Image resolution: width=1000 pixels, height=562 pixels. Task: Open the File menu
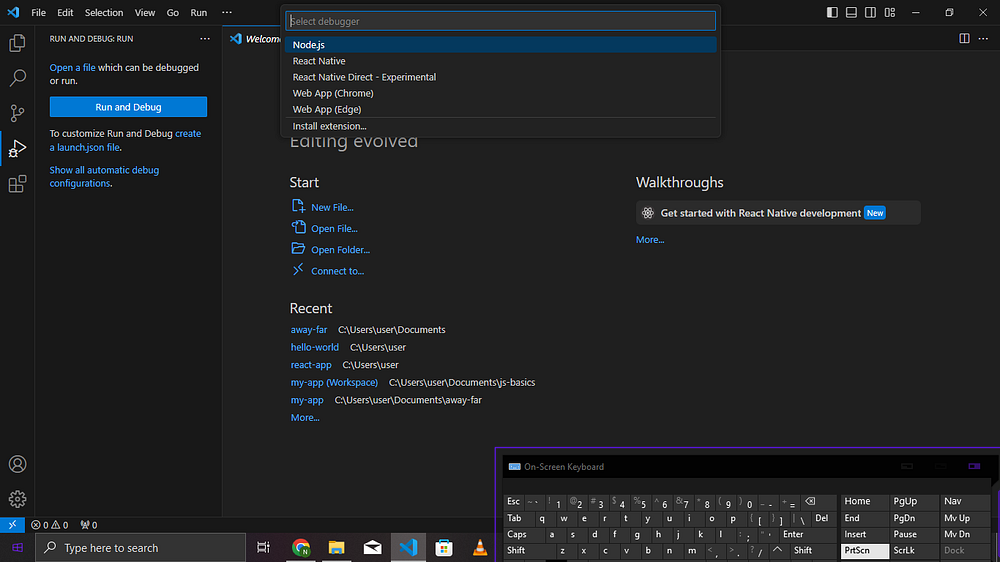(x=38, y=12)
